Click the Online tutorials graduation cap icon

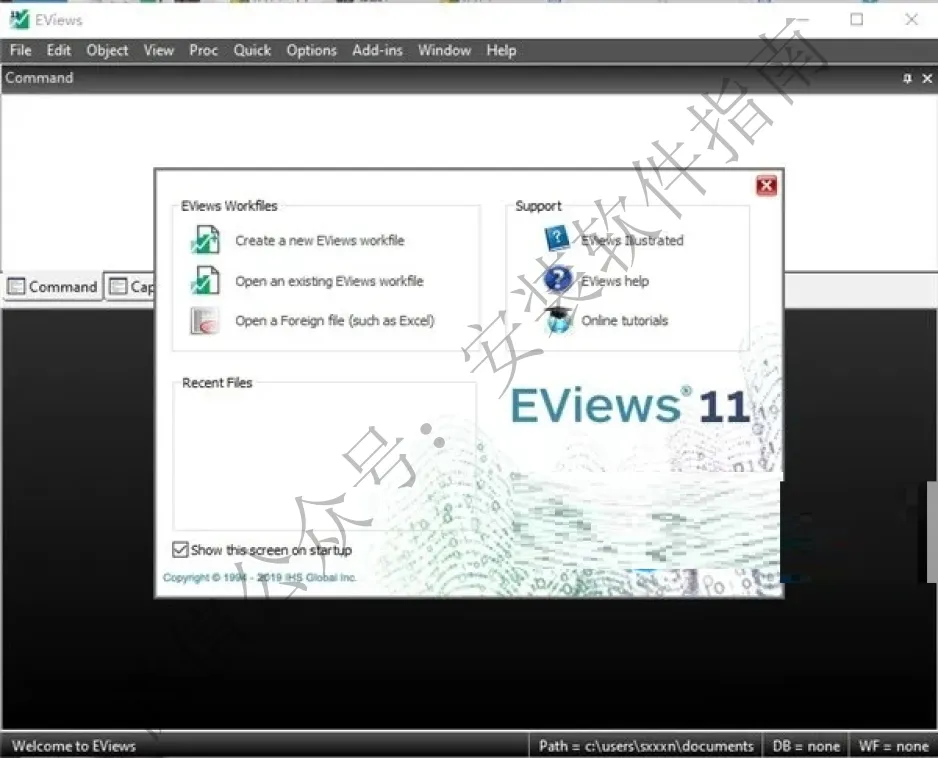click(x=559, y=320)
